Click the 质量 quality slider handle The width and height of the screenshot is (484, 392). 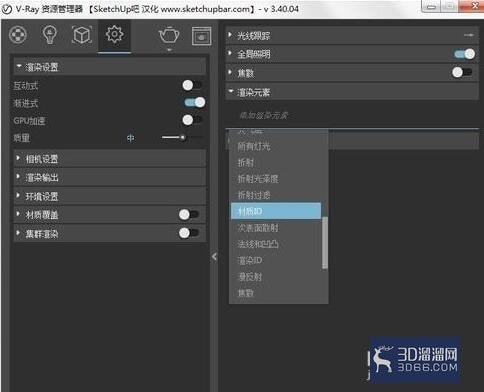pos(183,137)
